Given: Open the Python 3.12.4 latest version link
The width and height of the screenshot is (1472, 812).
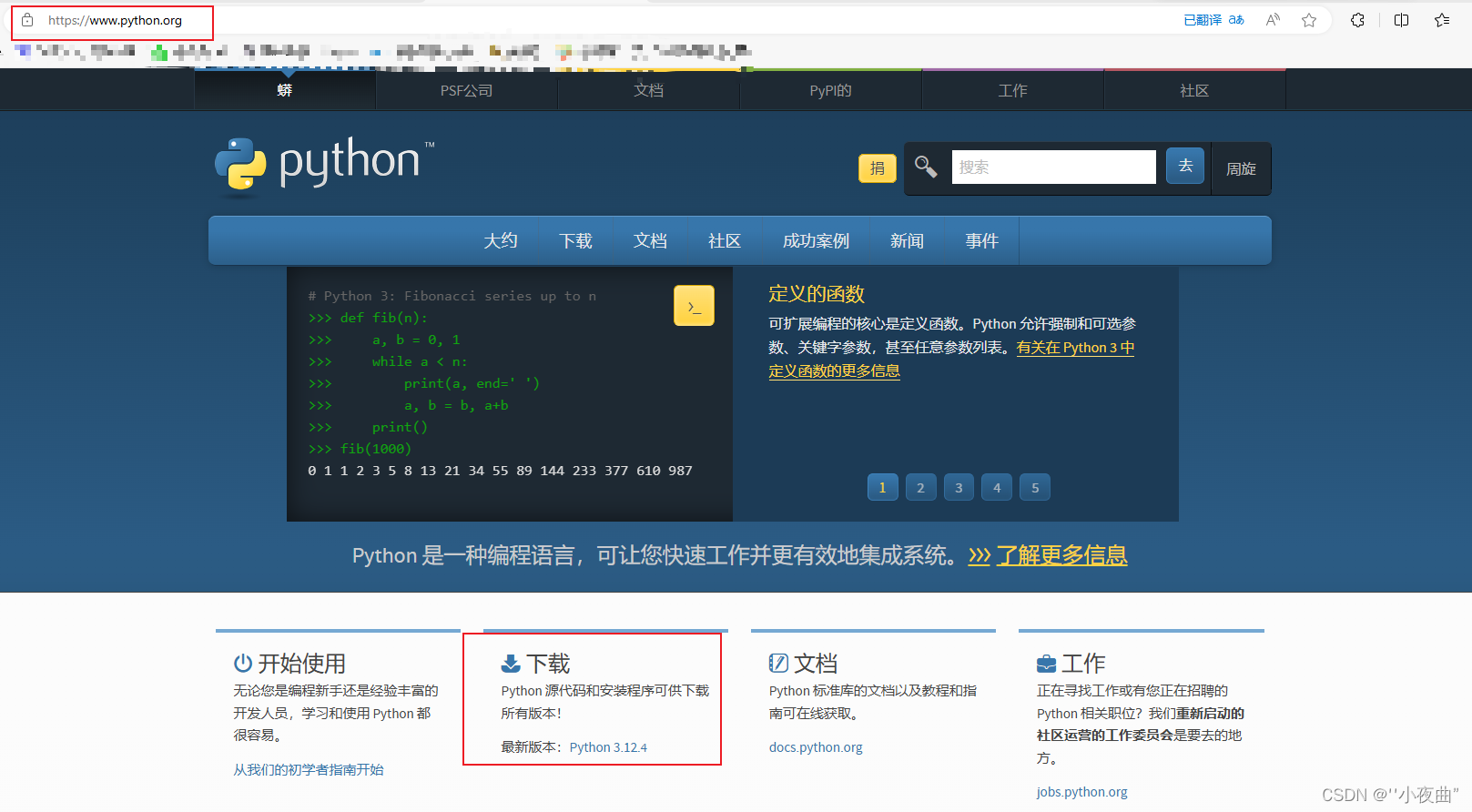Looking at the screenshot, I should (x=608, y=747).
